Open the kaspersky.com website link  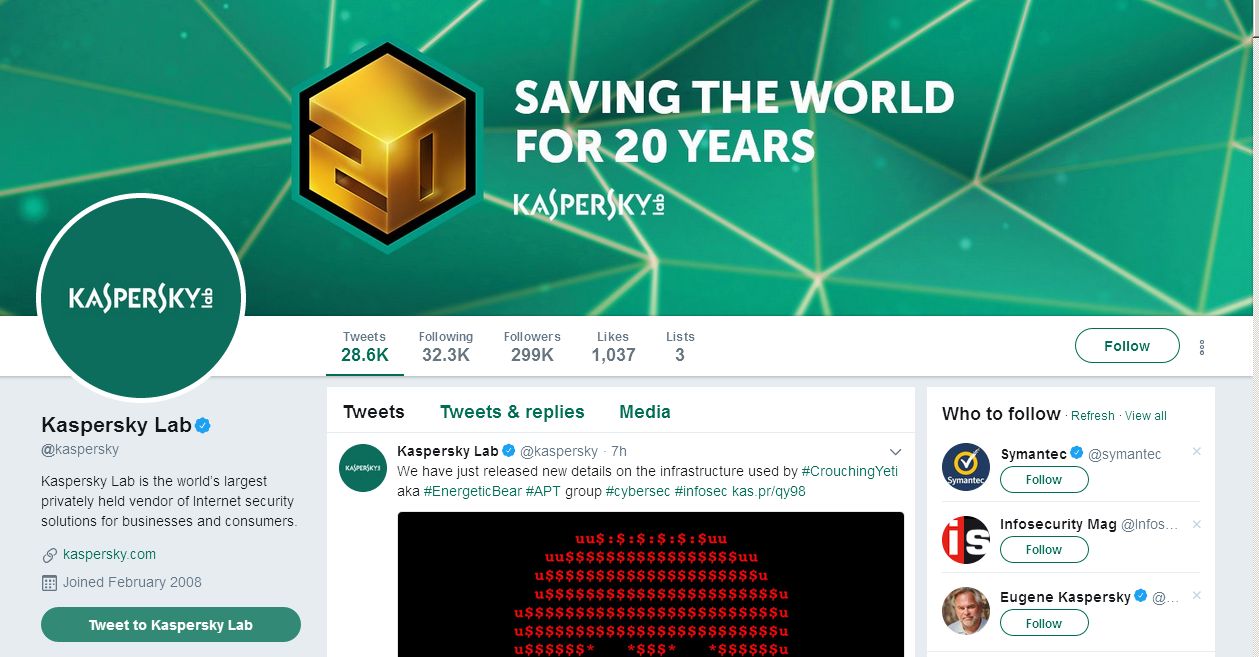click(x=109, y=554)
